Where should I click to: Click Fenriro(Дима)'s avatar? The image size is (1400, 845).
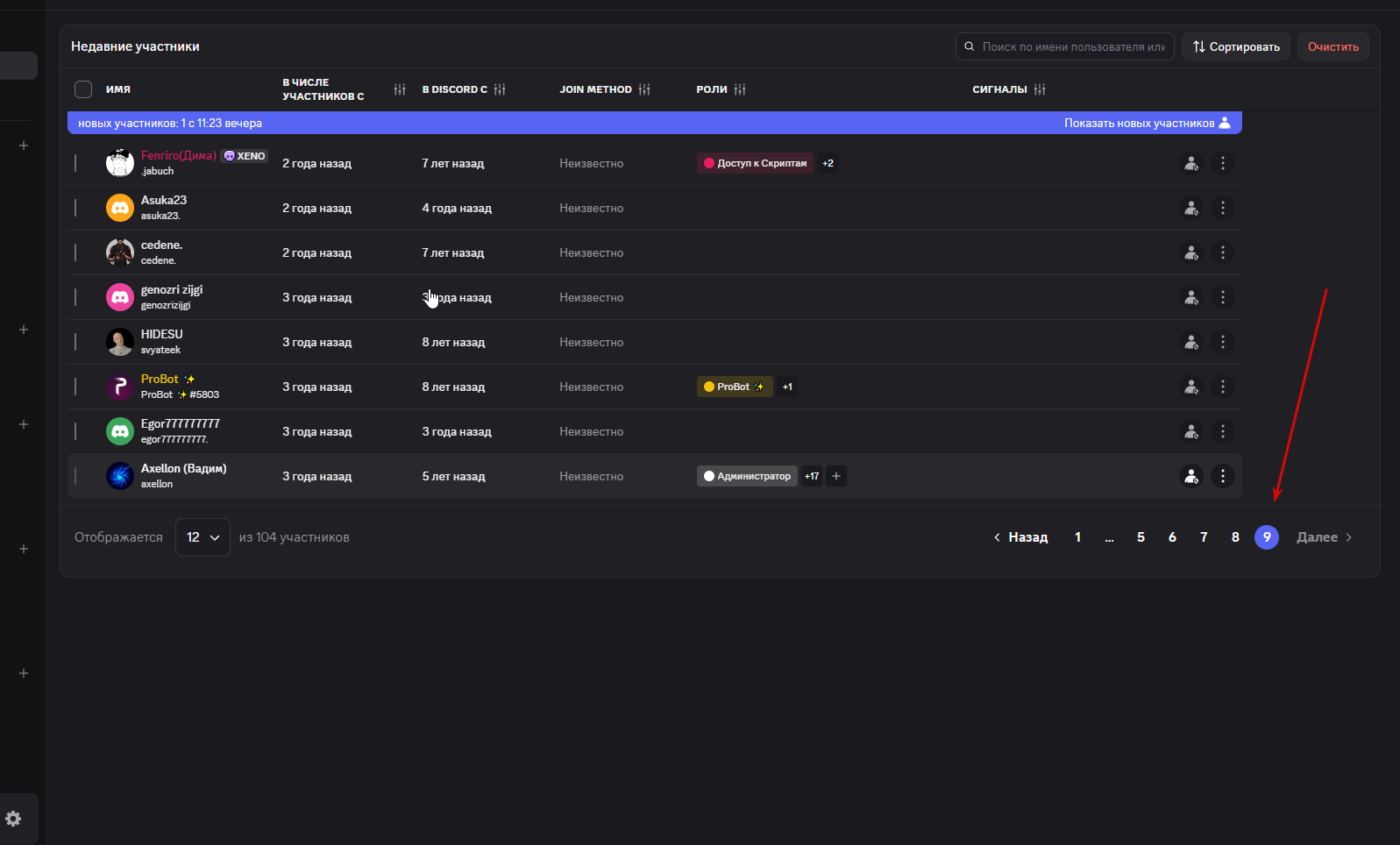point(120,163)
